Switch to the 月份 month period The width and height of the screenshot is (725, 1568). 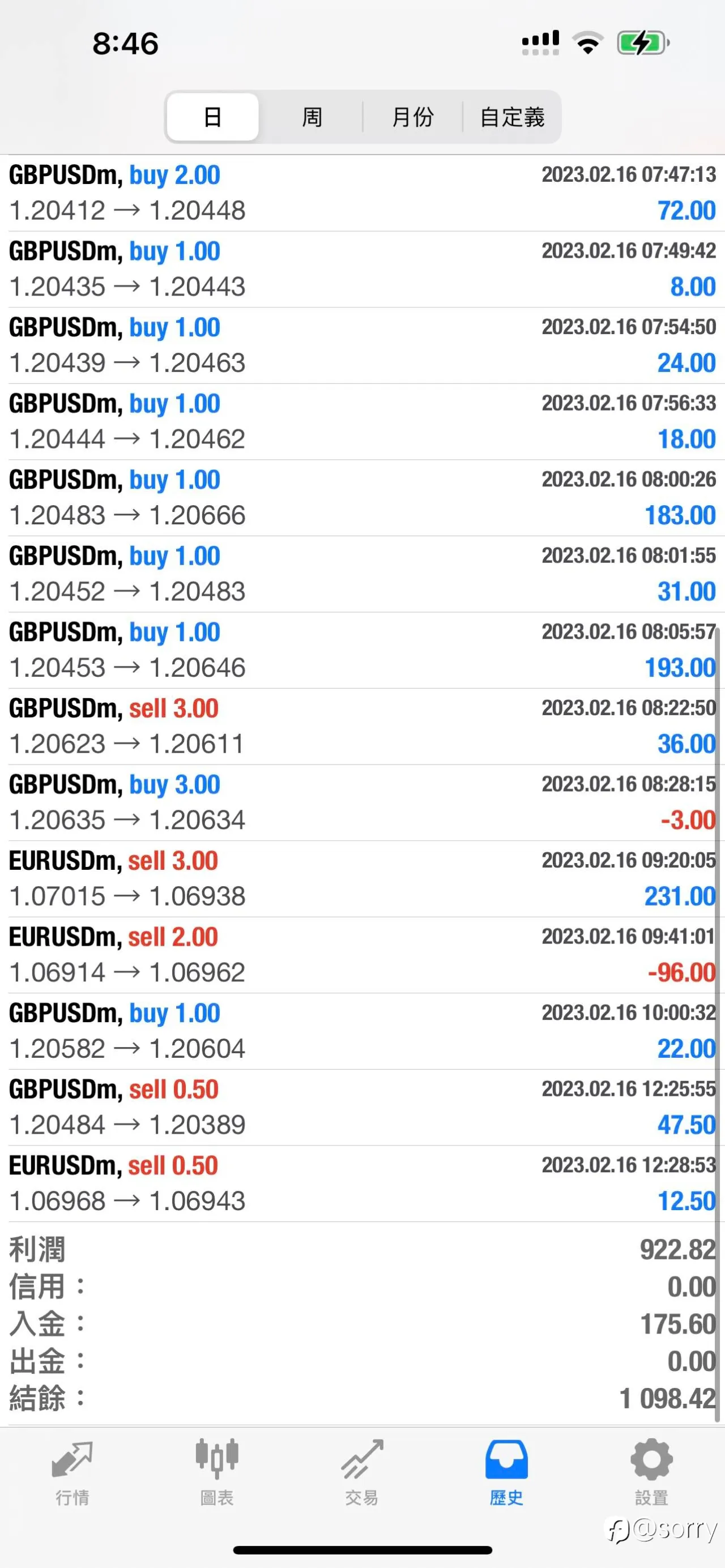tap(413, 117)
